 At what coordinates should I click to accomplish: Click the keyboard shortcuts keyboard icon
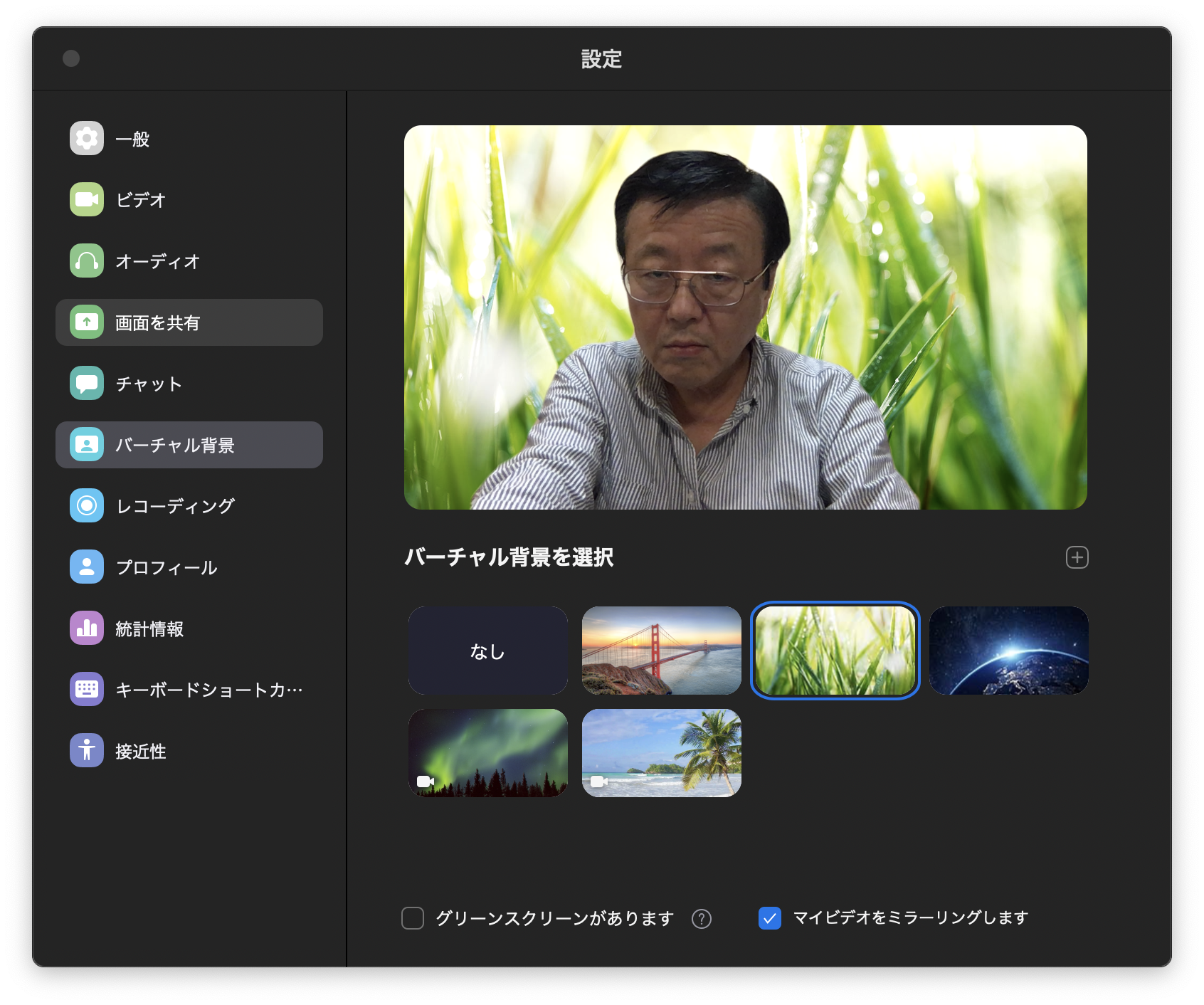point(87,689)
